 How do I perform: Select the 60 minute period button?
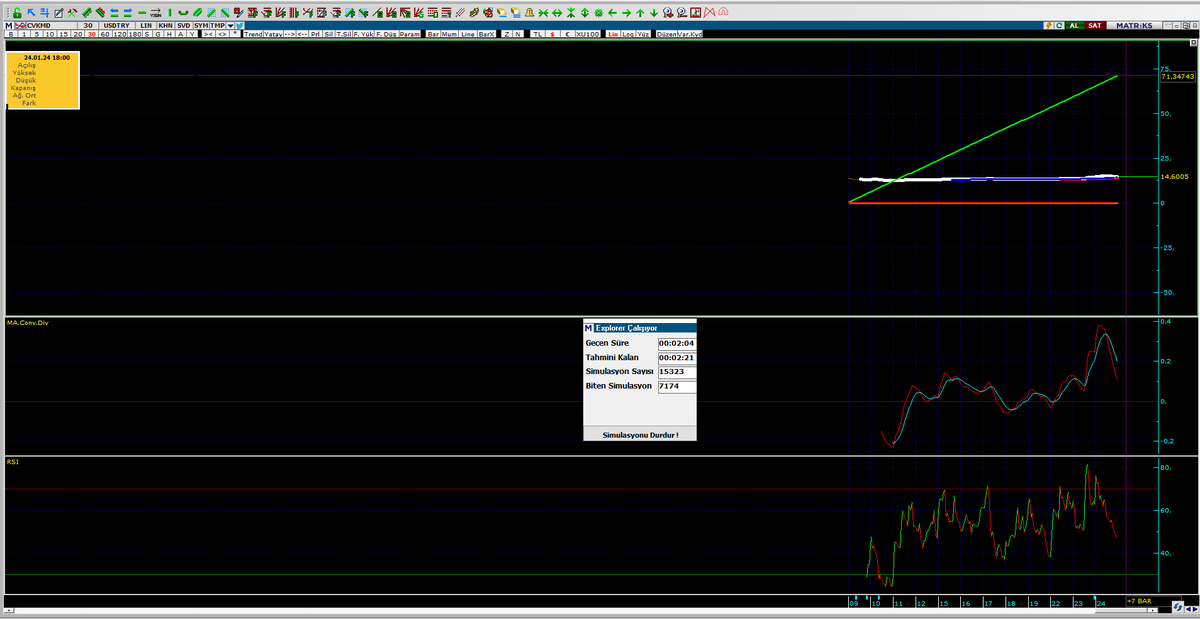[106, 34]
